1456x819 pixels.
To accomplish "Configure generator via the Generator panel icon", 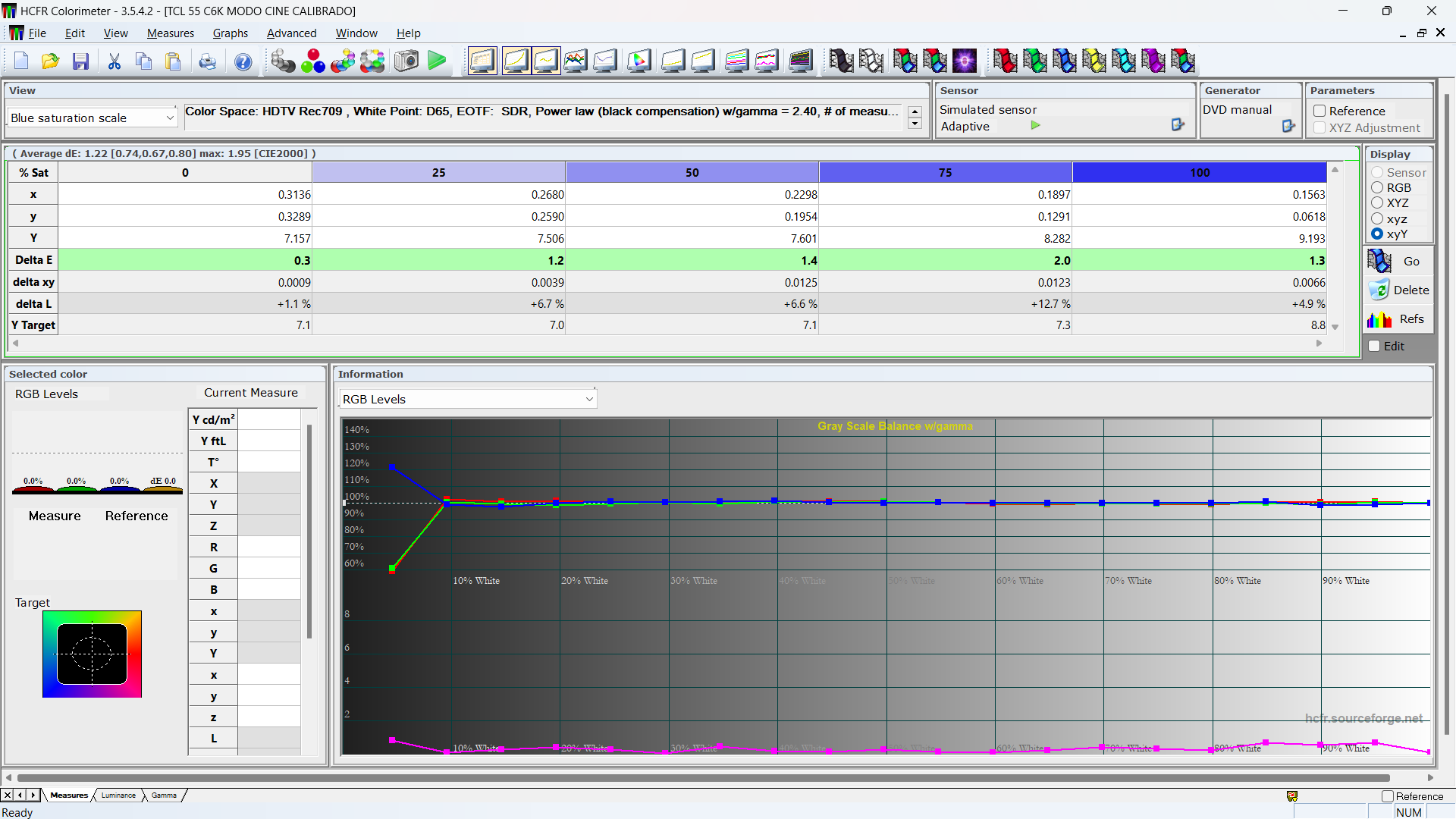I will click(1288, 126).
